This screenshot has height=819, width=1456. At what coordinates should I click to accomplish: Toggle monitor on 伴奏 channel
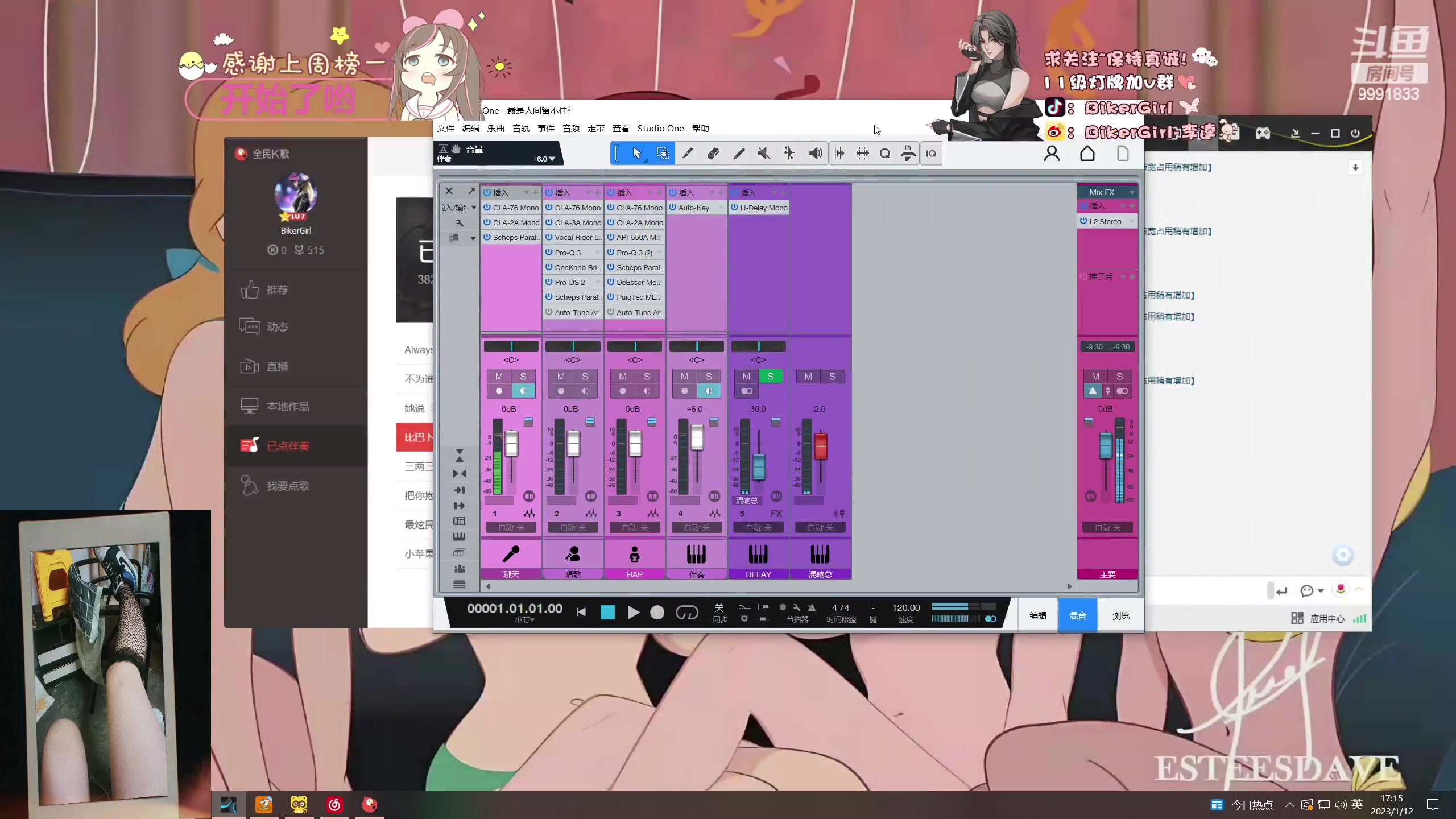coord(708,391)
